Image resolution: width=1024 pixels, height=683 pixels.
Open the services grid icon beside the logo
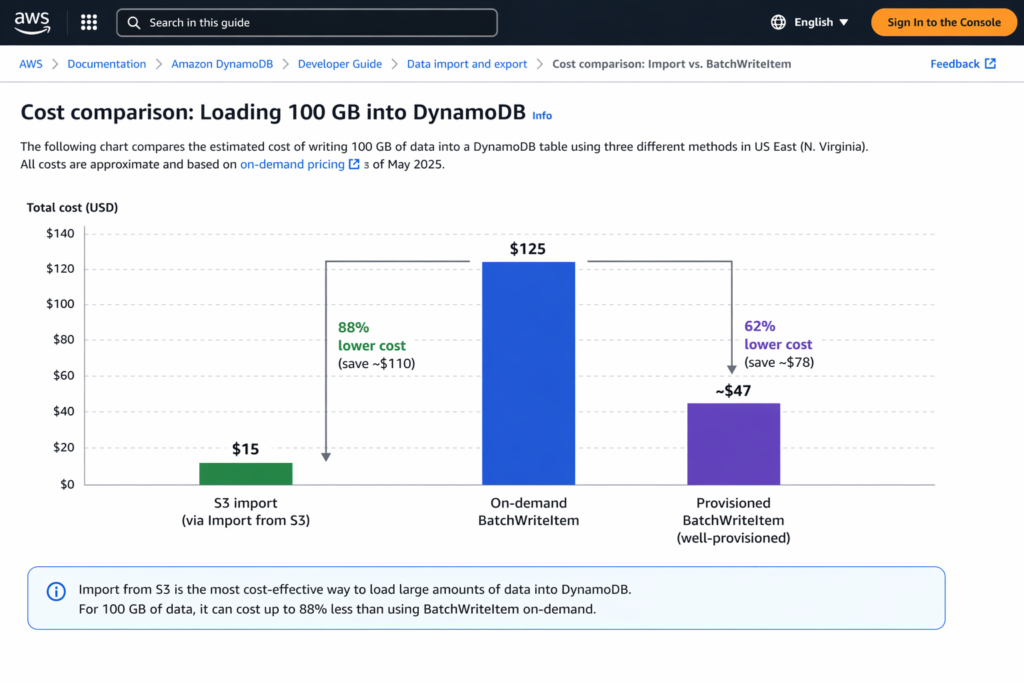[88, 21]
